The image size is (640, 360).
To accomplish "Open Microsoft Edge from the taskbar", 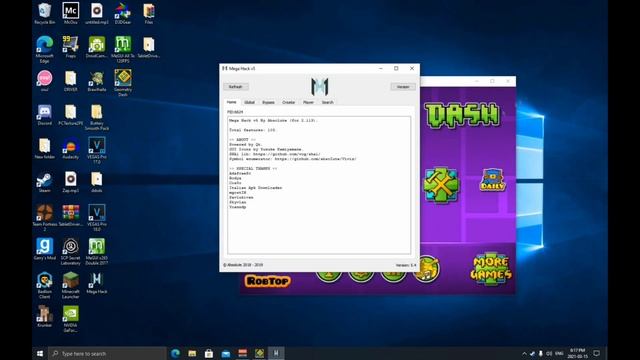I will click(176, 353).
